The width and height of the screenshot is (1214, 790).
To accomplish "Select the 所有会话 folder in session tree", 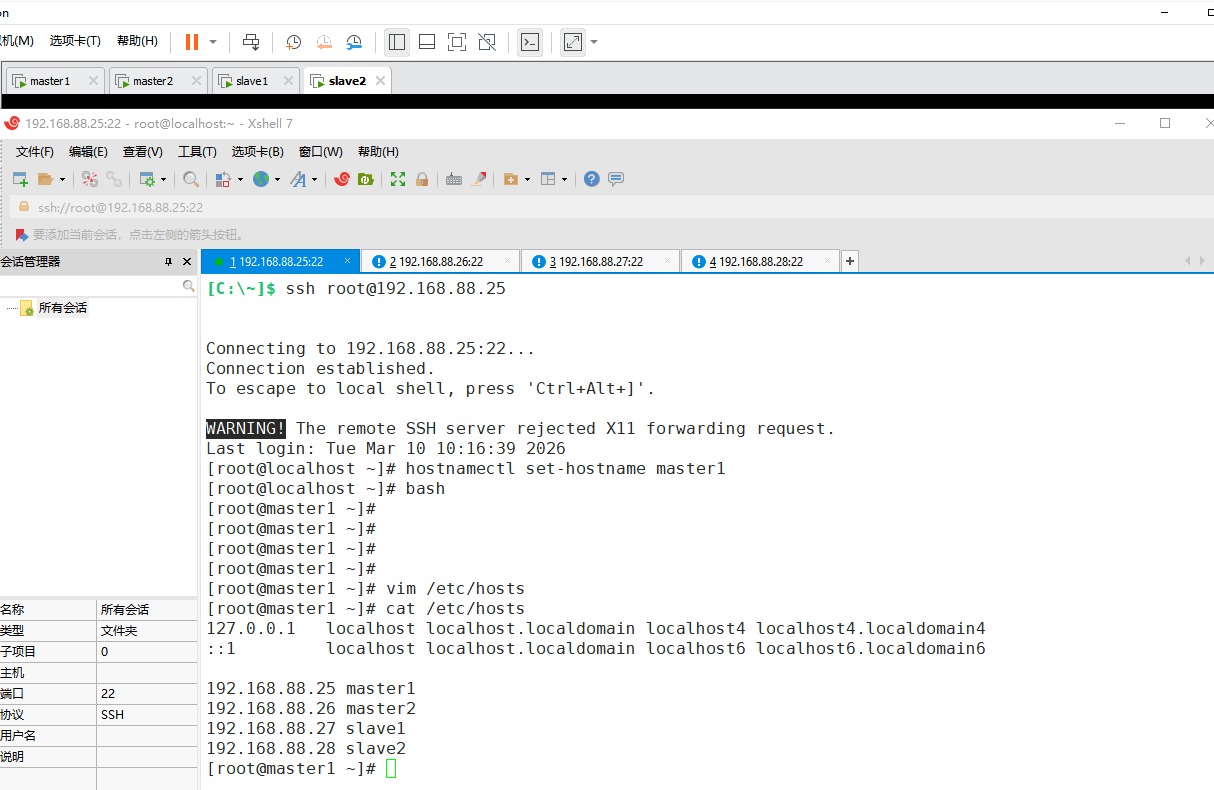I will point(62,308).
